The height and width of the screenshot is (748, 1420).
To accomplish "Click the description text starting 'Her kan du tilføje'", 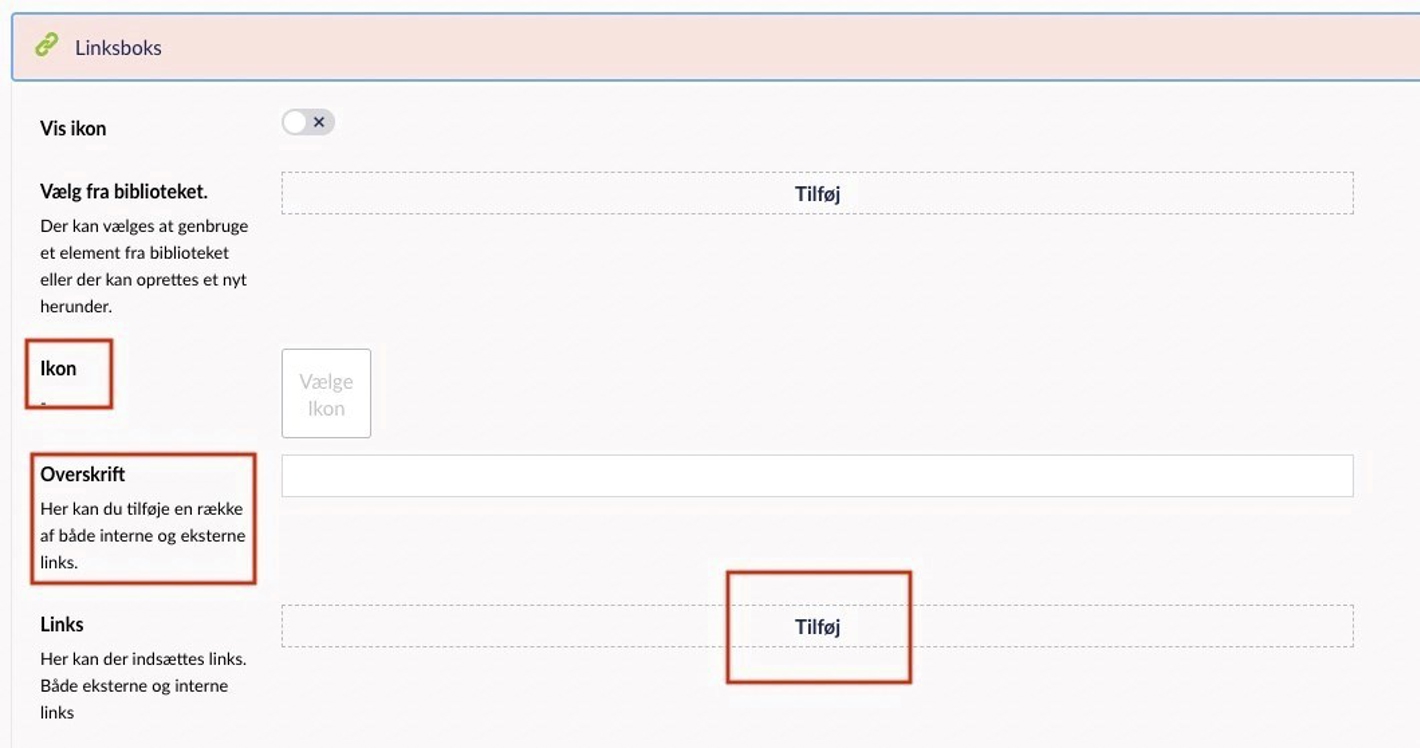I will [x=142, y=535].
